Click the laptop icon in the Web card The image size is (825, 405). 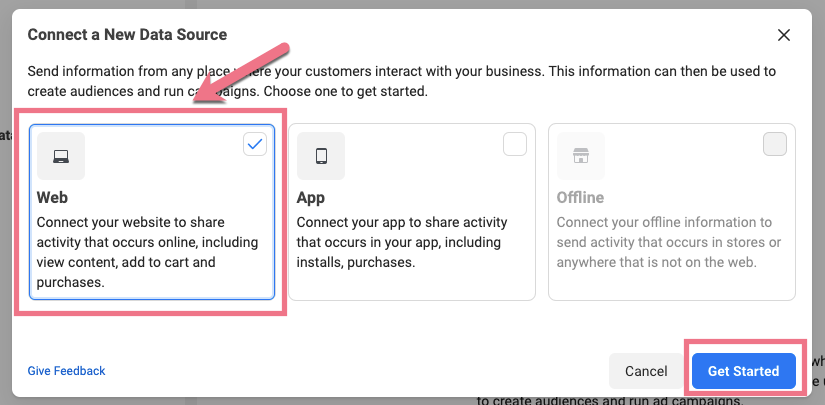(61, 156)
